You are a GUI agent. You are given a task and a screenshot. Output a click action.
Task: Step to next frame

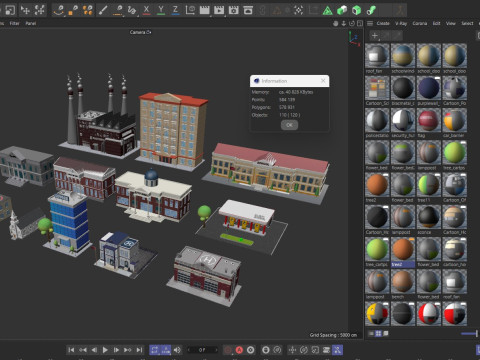[116, 350]
